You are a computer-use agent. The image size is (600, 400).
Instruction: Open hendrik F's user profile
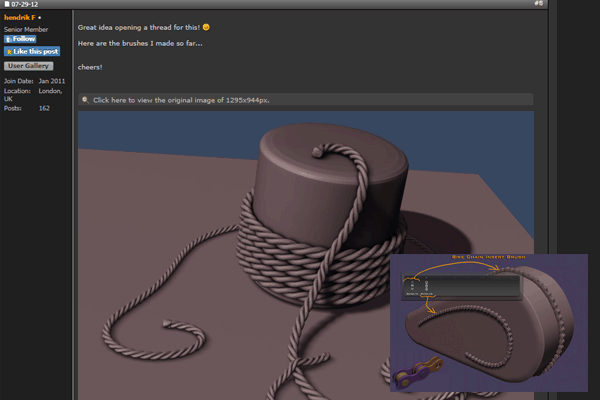pyautogui.click(x=19, y=18)
